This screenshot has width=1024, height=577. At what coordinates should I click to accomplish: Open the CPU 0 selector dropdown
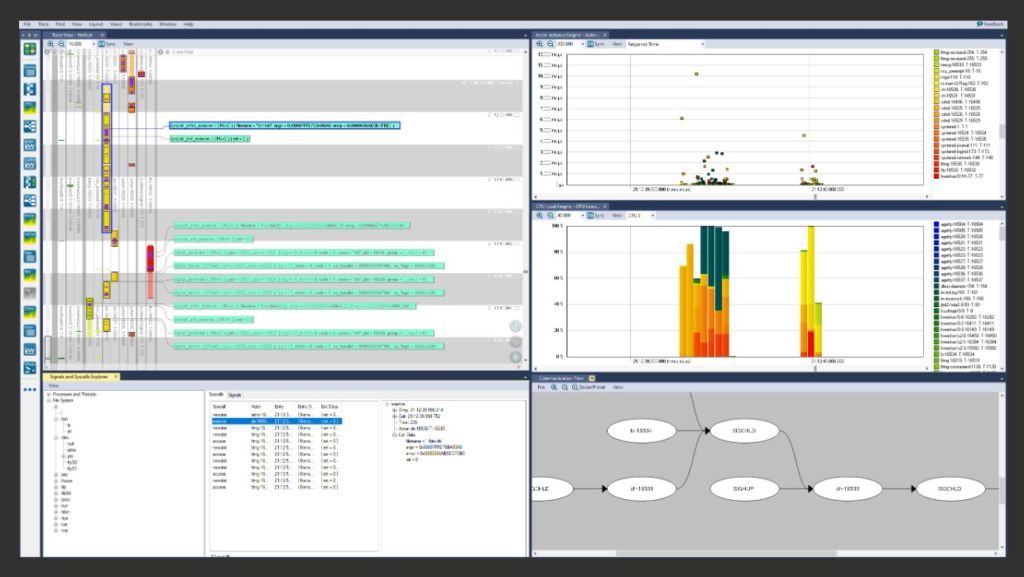click(641, 215)
